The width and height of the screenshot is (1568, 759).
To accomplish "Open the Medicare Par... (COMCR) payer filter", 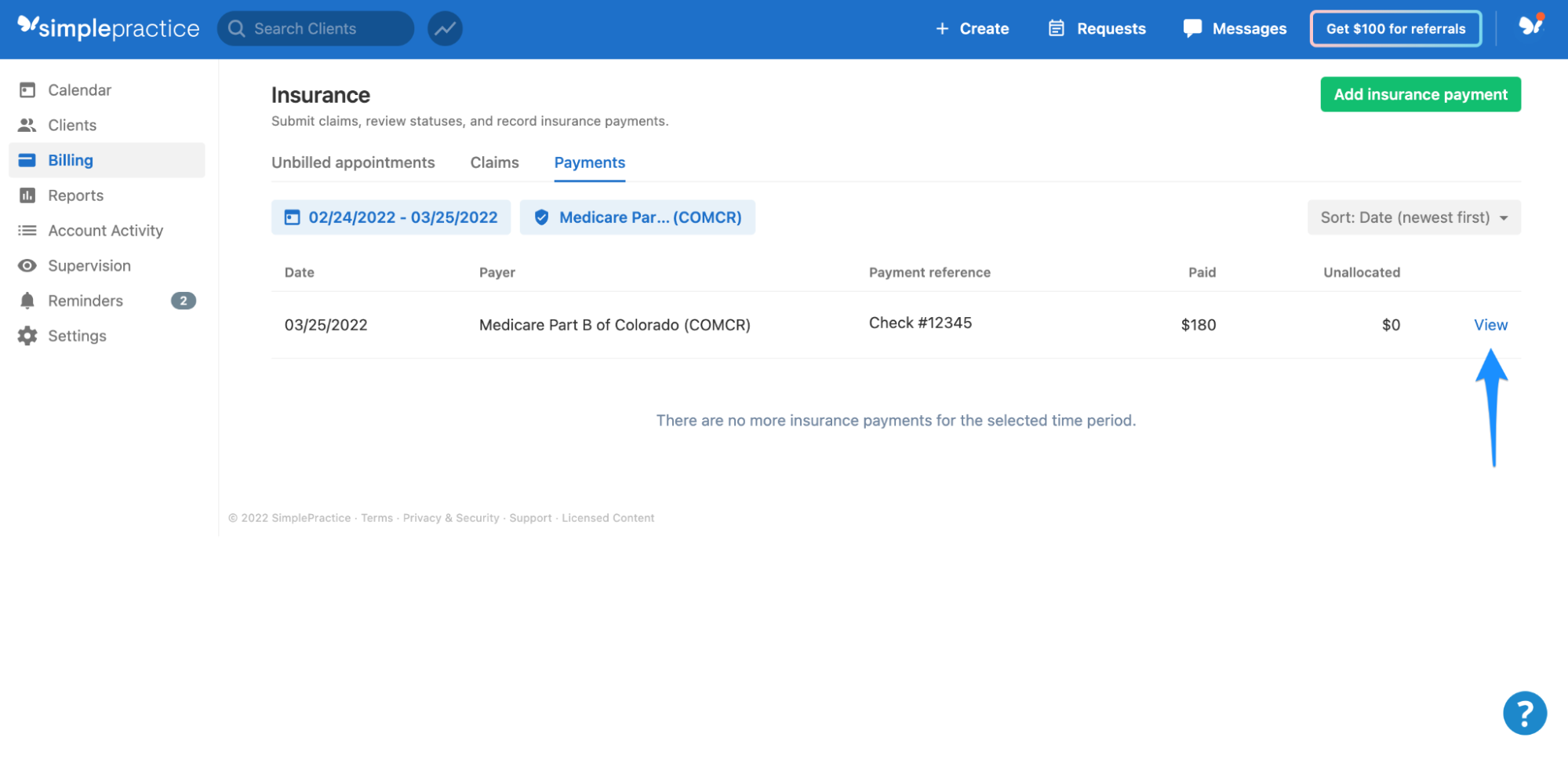I will click(637, 217).
